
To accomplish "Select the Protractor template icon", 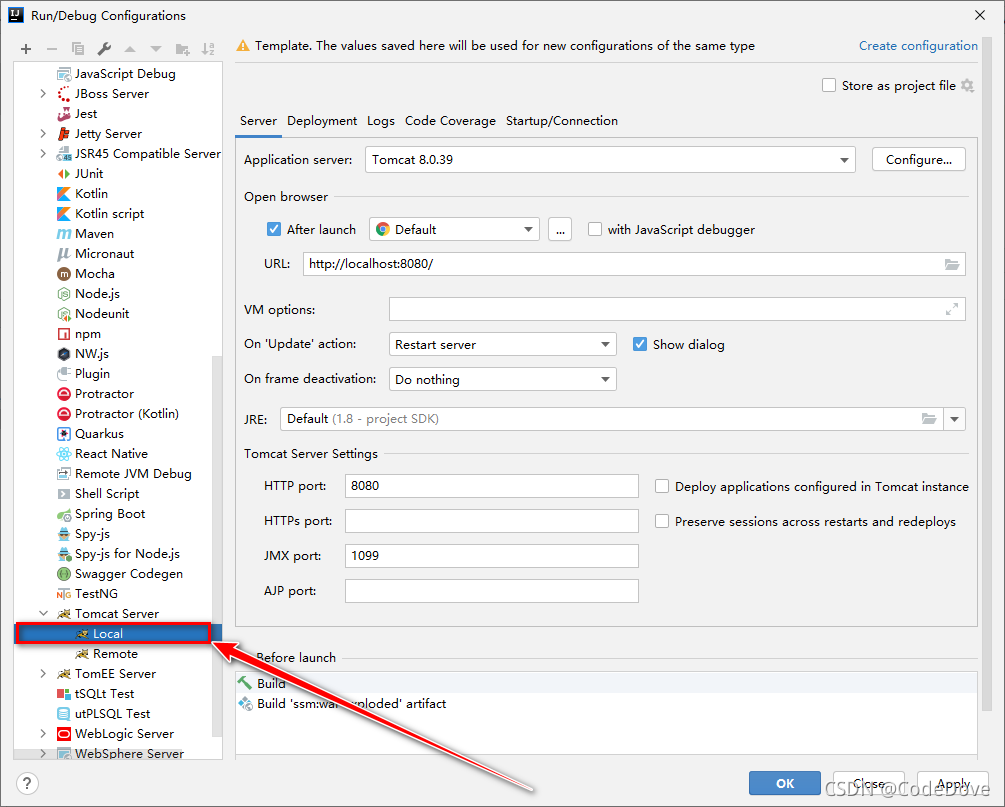I will pos(63,394).
